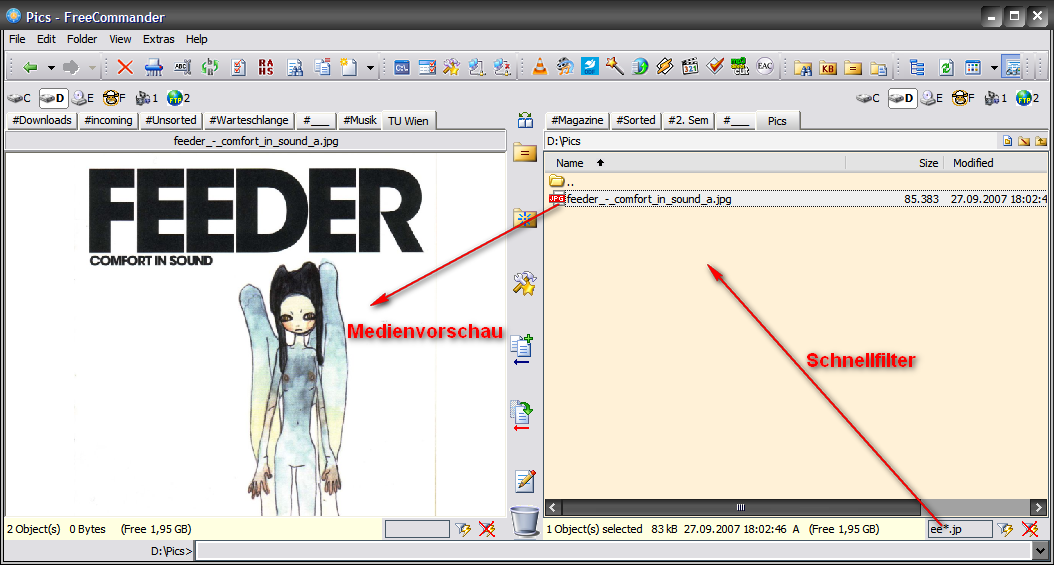
Task: Switch to the #Sorted tab
Action: click(x=636, y=120)
